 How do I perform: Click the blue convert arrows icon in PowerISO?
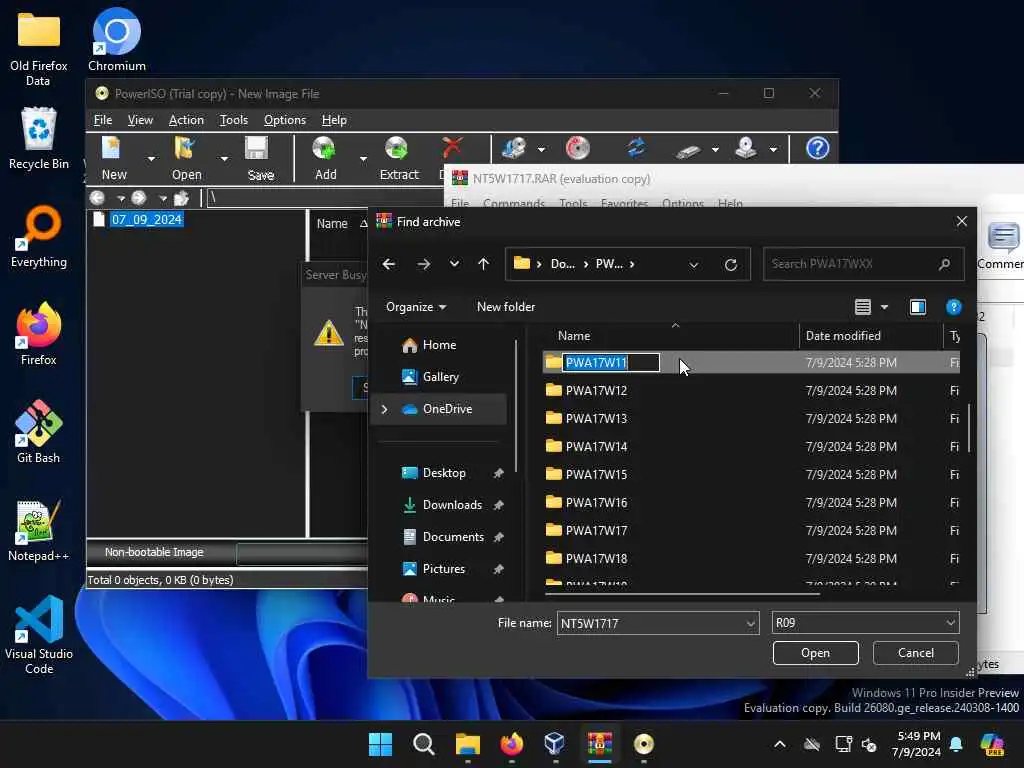click(x=636, y=148)
